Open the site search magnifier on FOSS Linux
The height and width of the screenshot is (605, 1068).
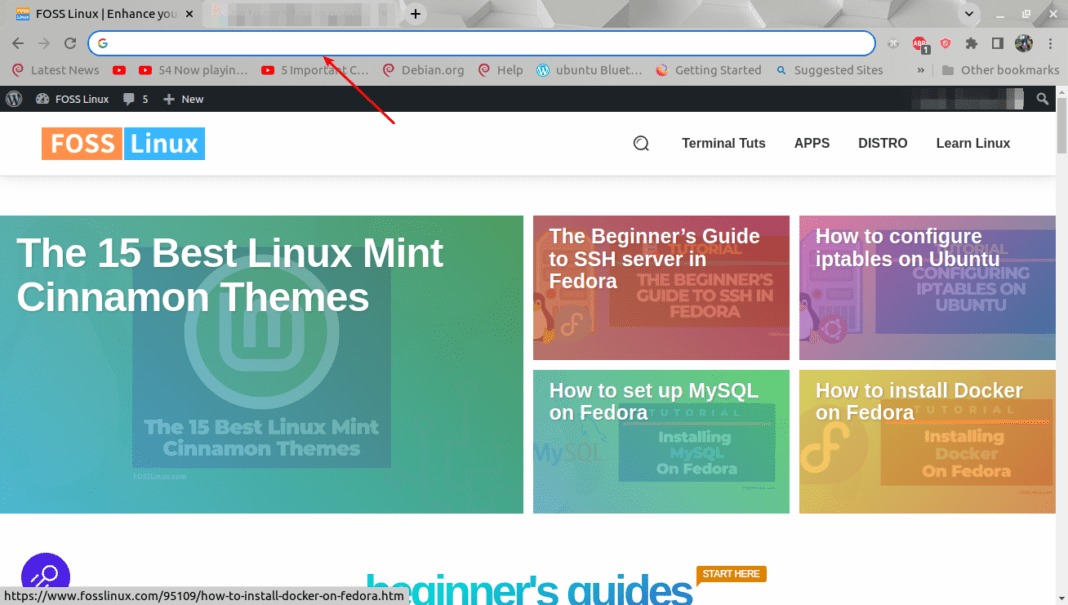tap(641, 143)
